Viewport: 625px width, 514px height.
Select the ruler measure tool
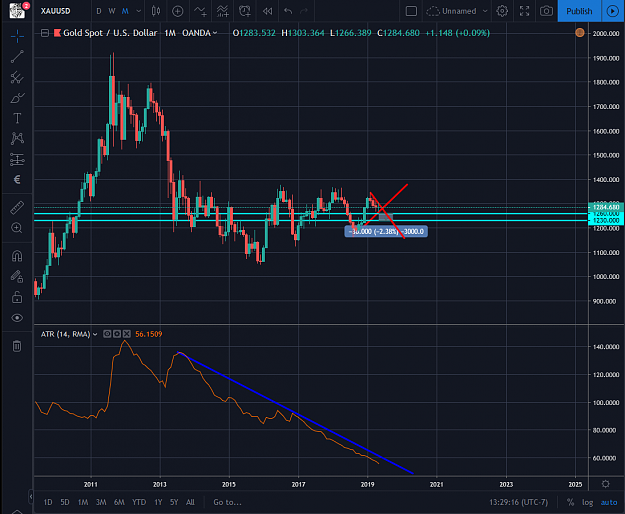[x=17, y=208]
